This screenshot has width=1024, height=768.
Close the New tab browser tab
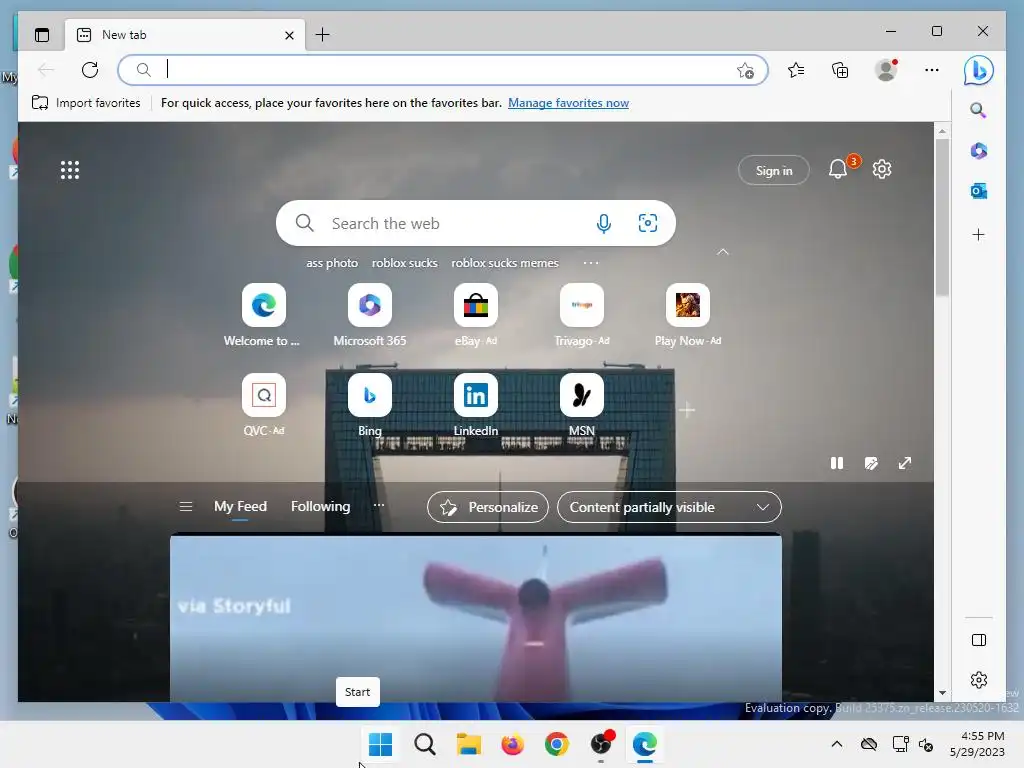click(x=289, y=35)
